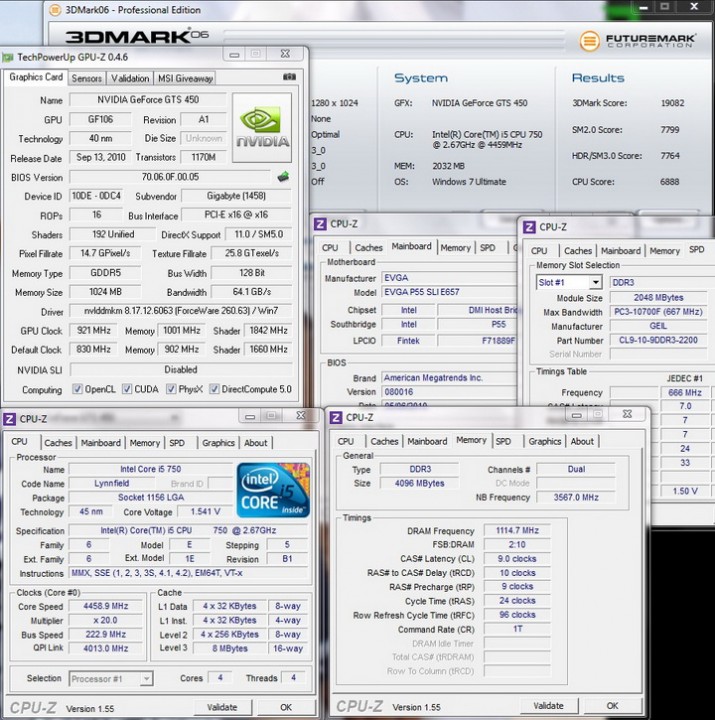This screenshot has width=715, height=720.
Task: Click Validate in the processor CPU-Z window
Action: coord(222,707)
